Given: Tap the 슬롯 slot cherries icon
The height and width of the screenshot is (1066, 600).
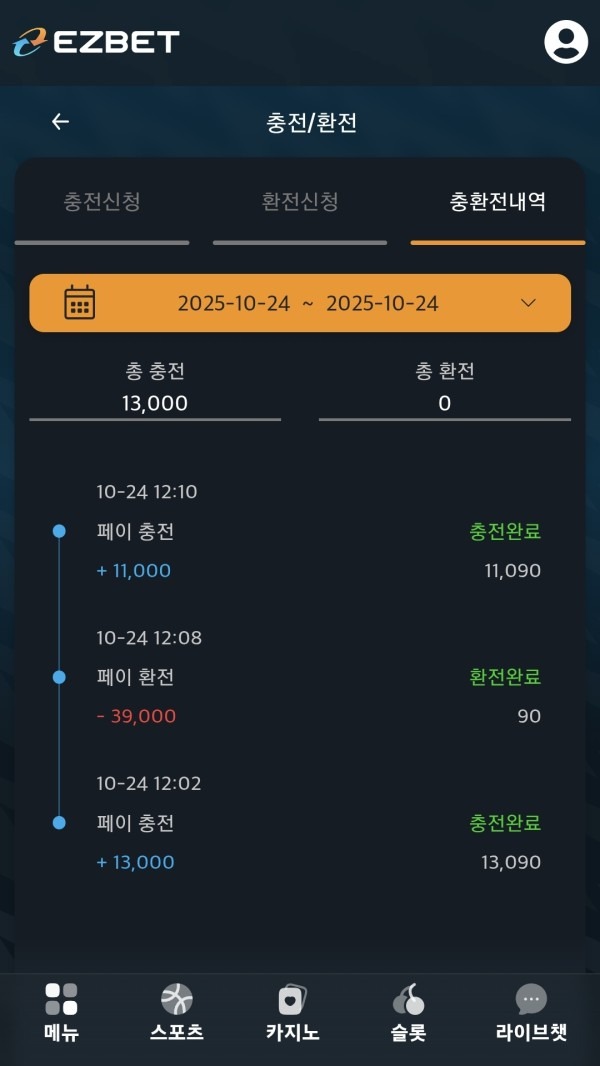Looking at the screenshot, I should tap(408, 1000).
